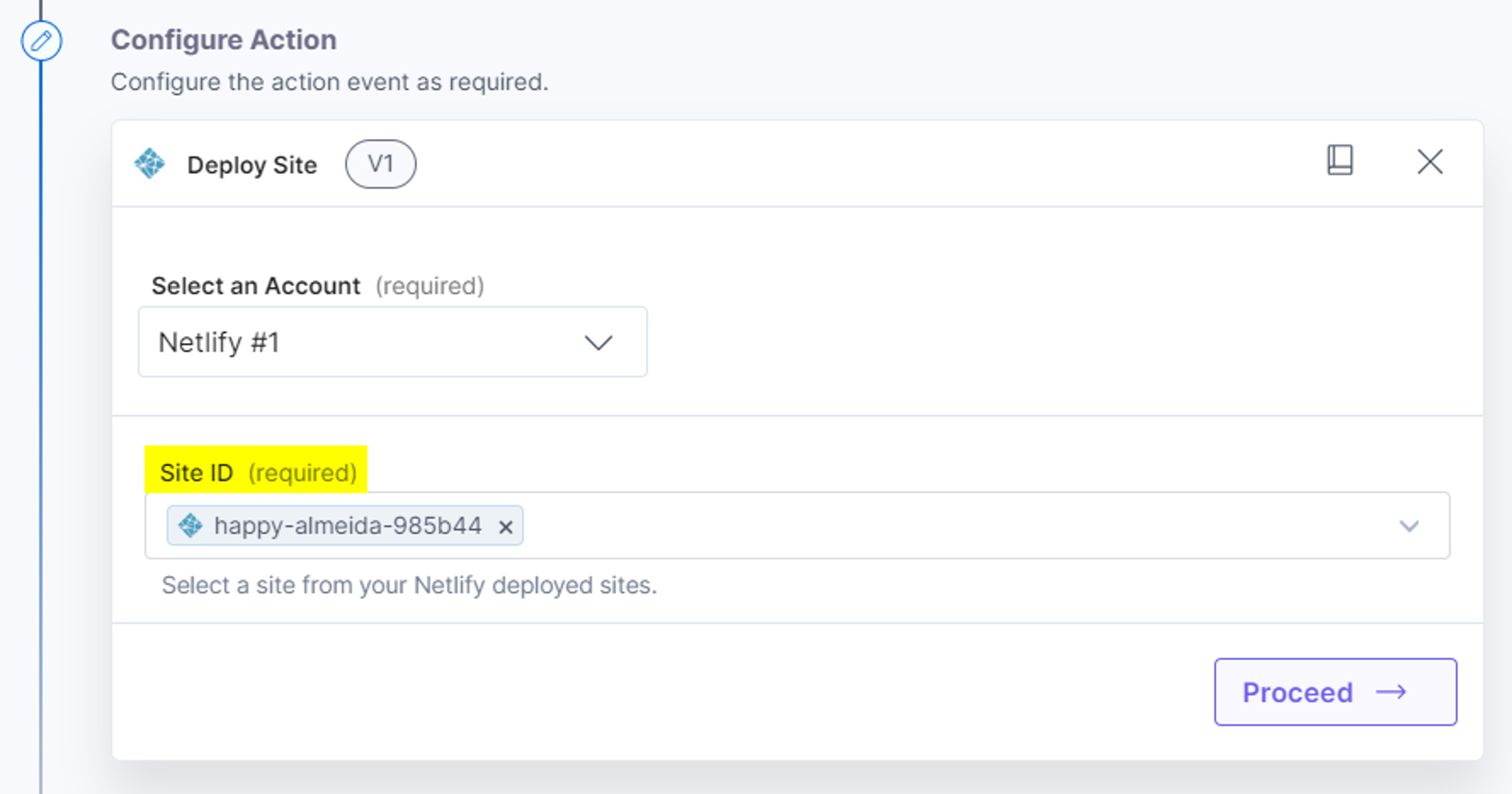Close the Deploy Site panel

[1430, 162]
